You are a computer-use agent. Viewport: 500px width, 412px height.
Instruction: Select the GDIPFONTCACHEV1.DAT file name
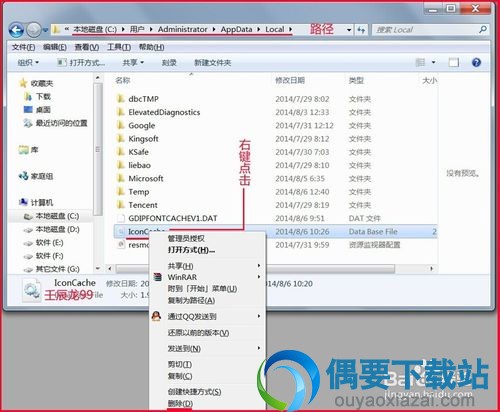(173, 218)
